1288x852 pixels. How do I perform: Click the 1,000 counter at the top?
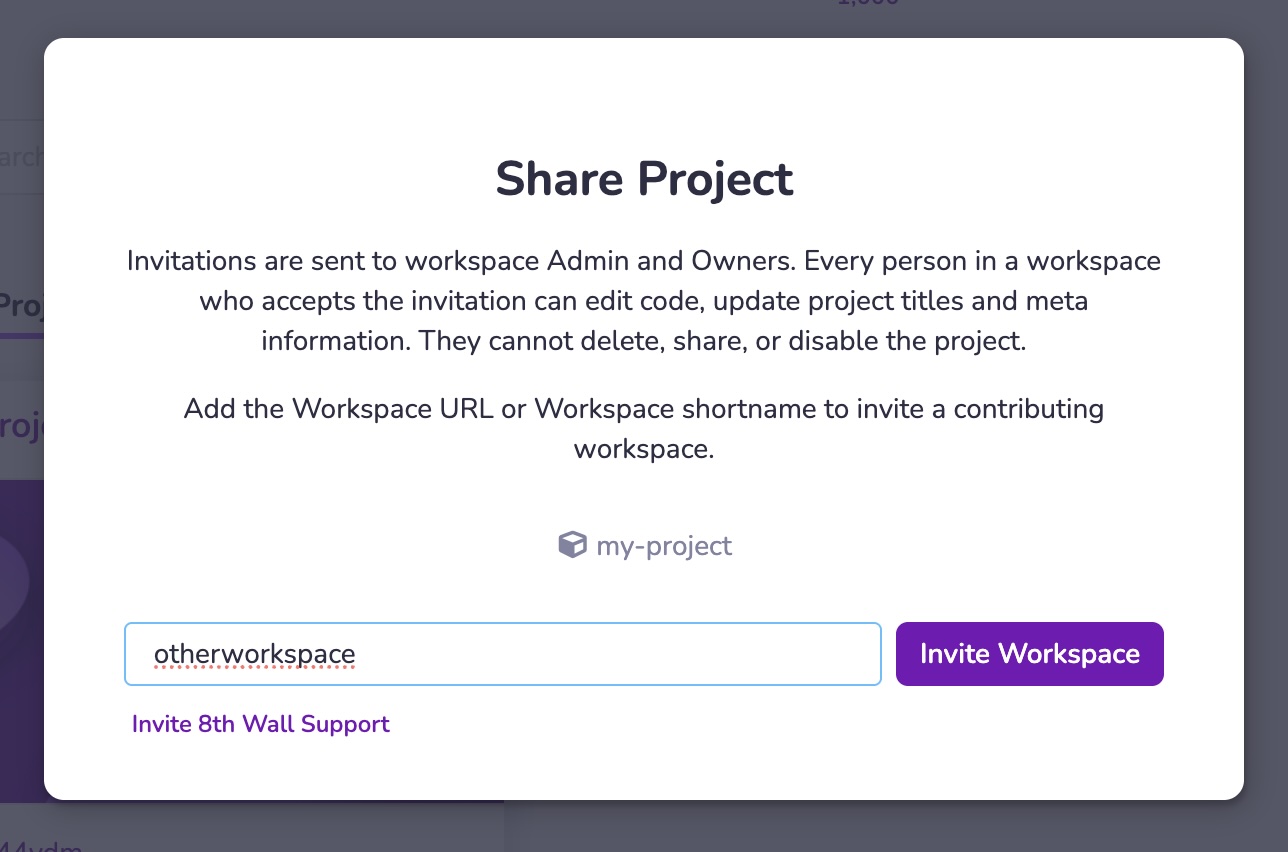[x=866, y=4]
